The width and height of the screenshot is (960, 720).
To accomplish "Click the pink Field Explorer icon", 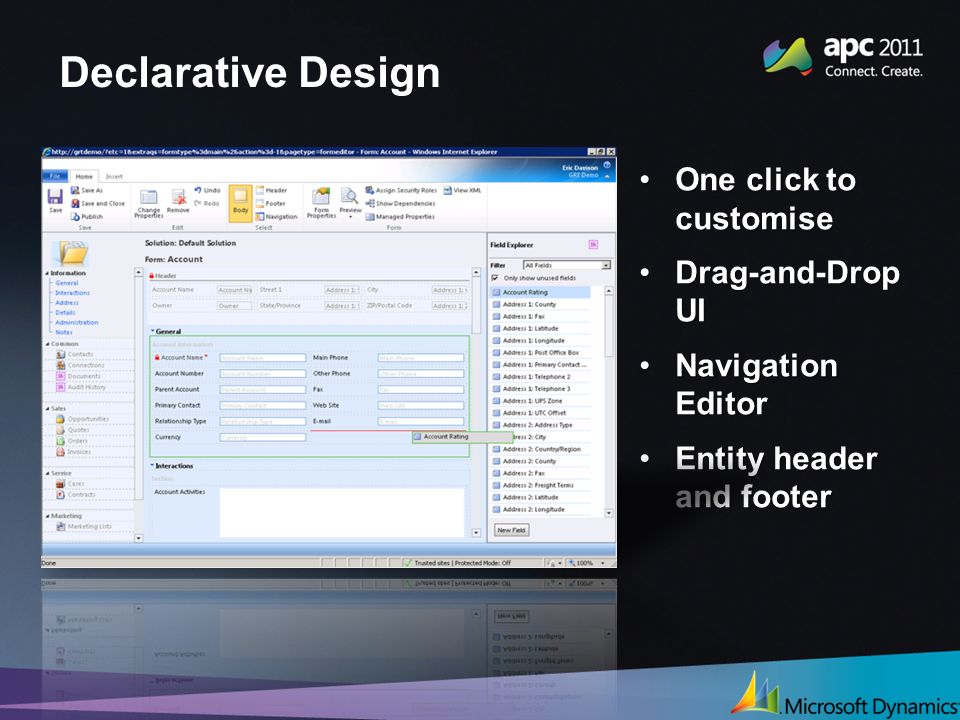I will pos(593,245).
